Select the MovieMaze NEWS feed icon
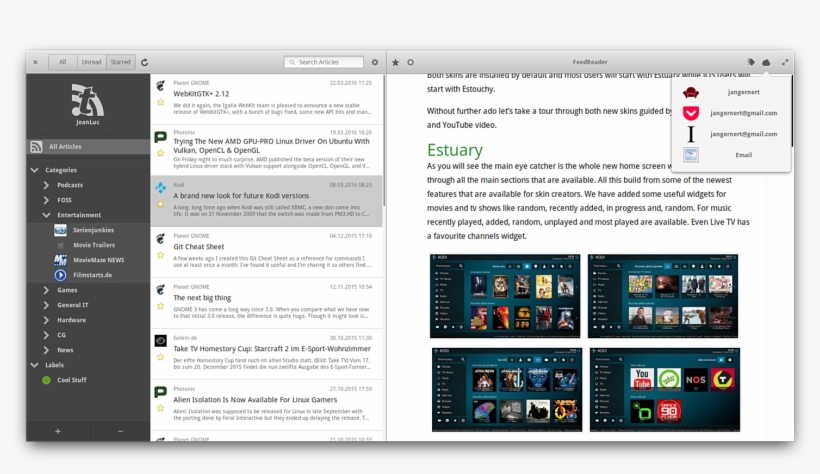 click(x=60, y=260)
